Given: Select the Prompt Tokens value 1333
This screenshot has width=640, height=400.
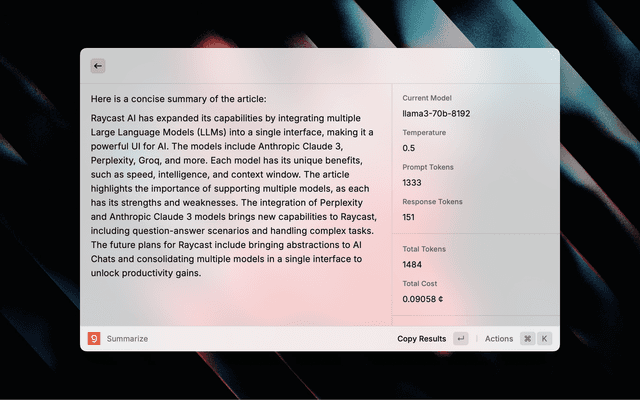Looking at the screenshot, I should [412, 182].
